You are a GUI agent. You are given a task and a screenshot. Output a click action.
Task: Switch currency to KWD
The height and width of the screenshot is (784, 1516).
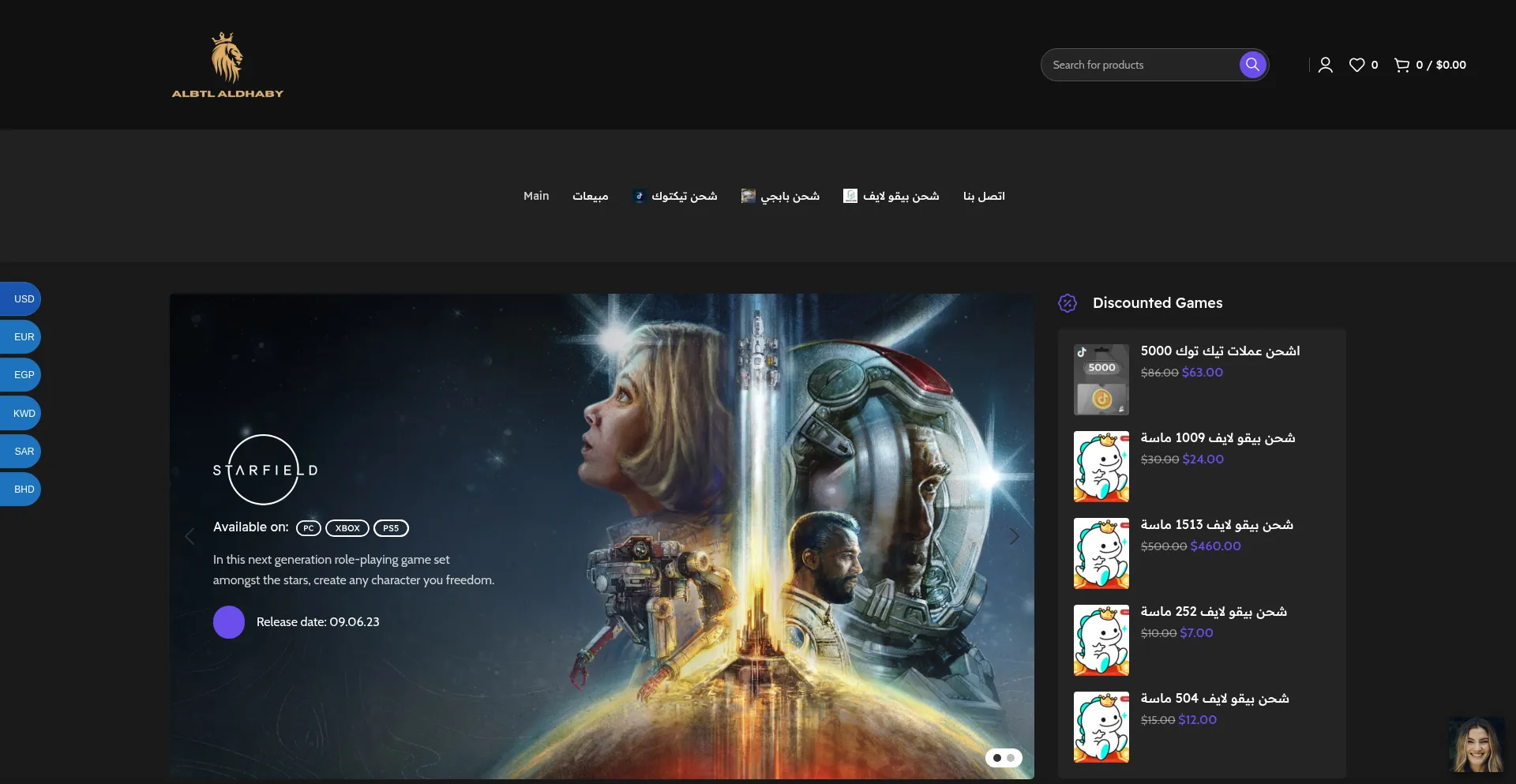pyautogui.click(x=21, y=414)
